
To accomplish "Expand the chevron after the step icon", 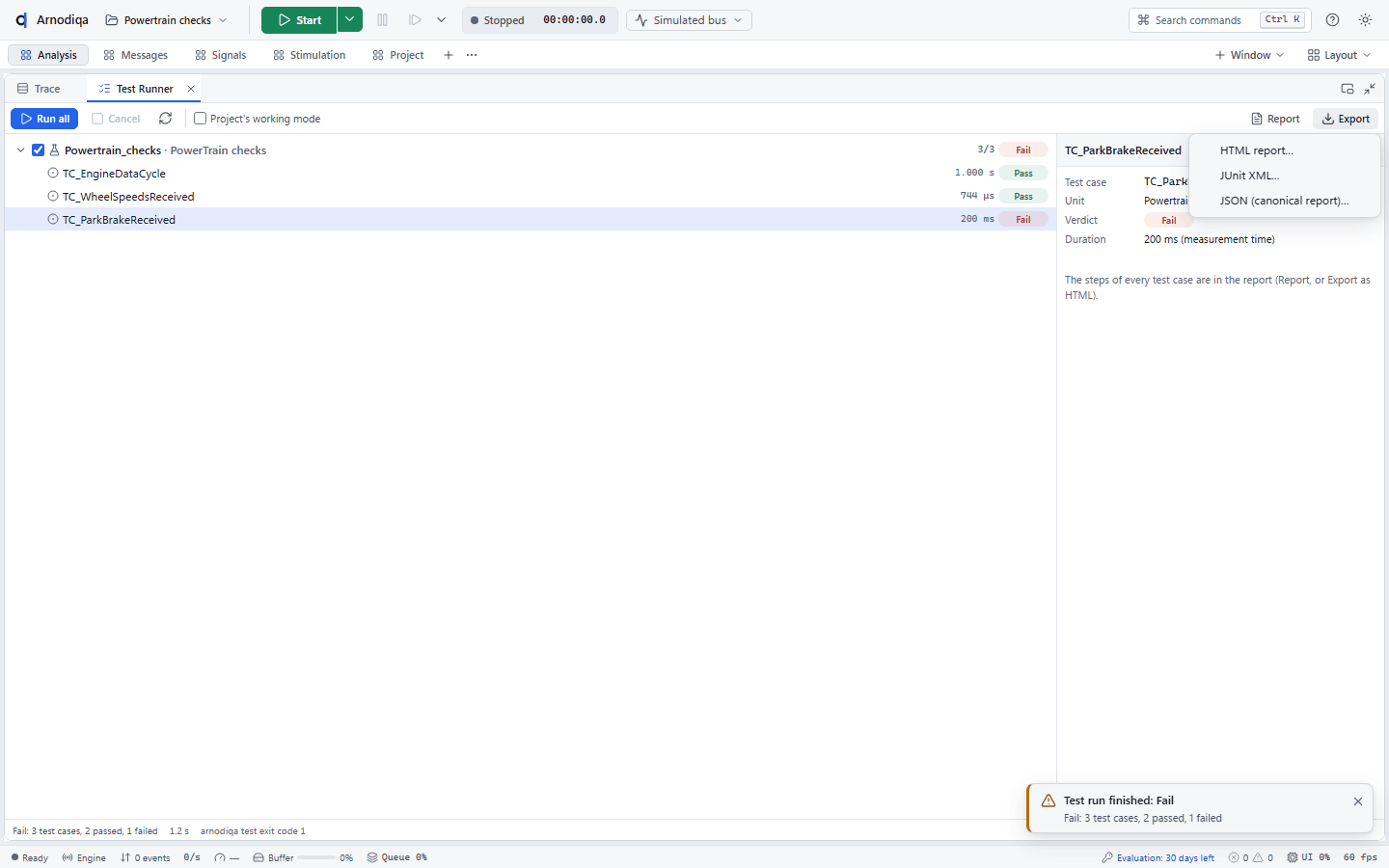I will 441,20.
